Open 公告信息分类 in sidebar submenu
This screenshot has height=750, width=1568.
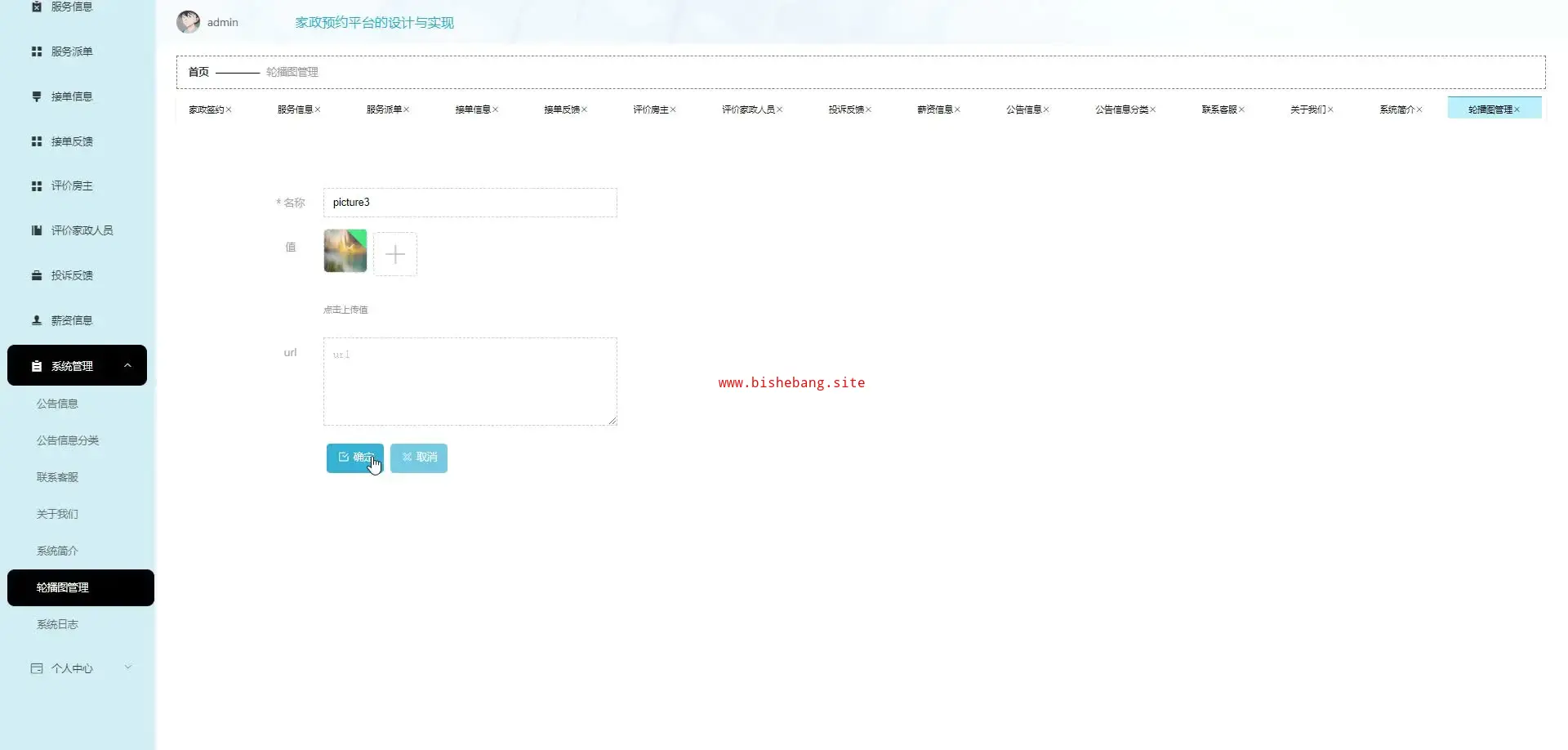68,440
